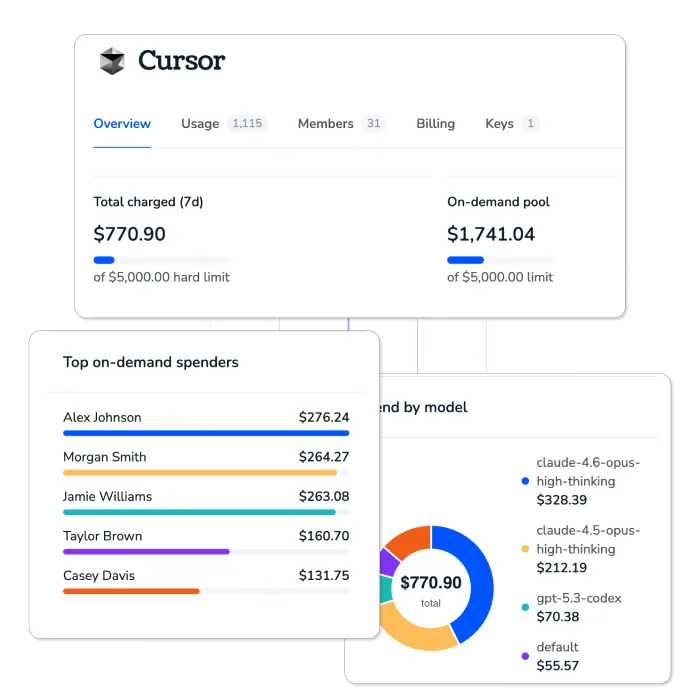Click 'of $5,000.00 limit' text
This screenshot has height=700, width=700.
[x=500, y=277]
